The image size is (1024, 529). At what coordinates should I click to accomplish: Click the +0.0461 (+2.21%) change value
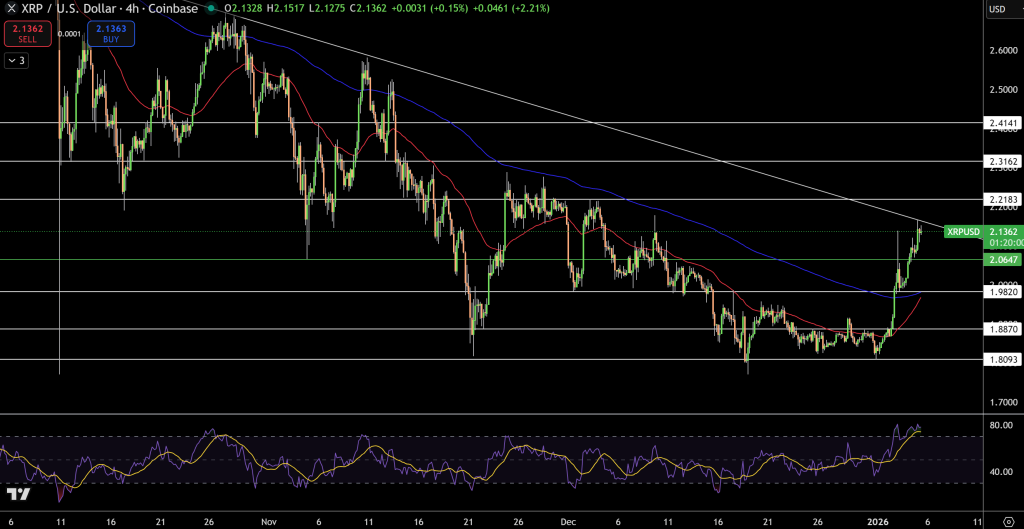coord(510,8)
